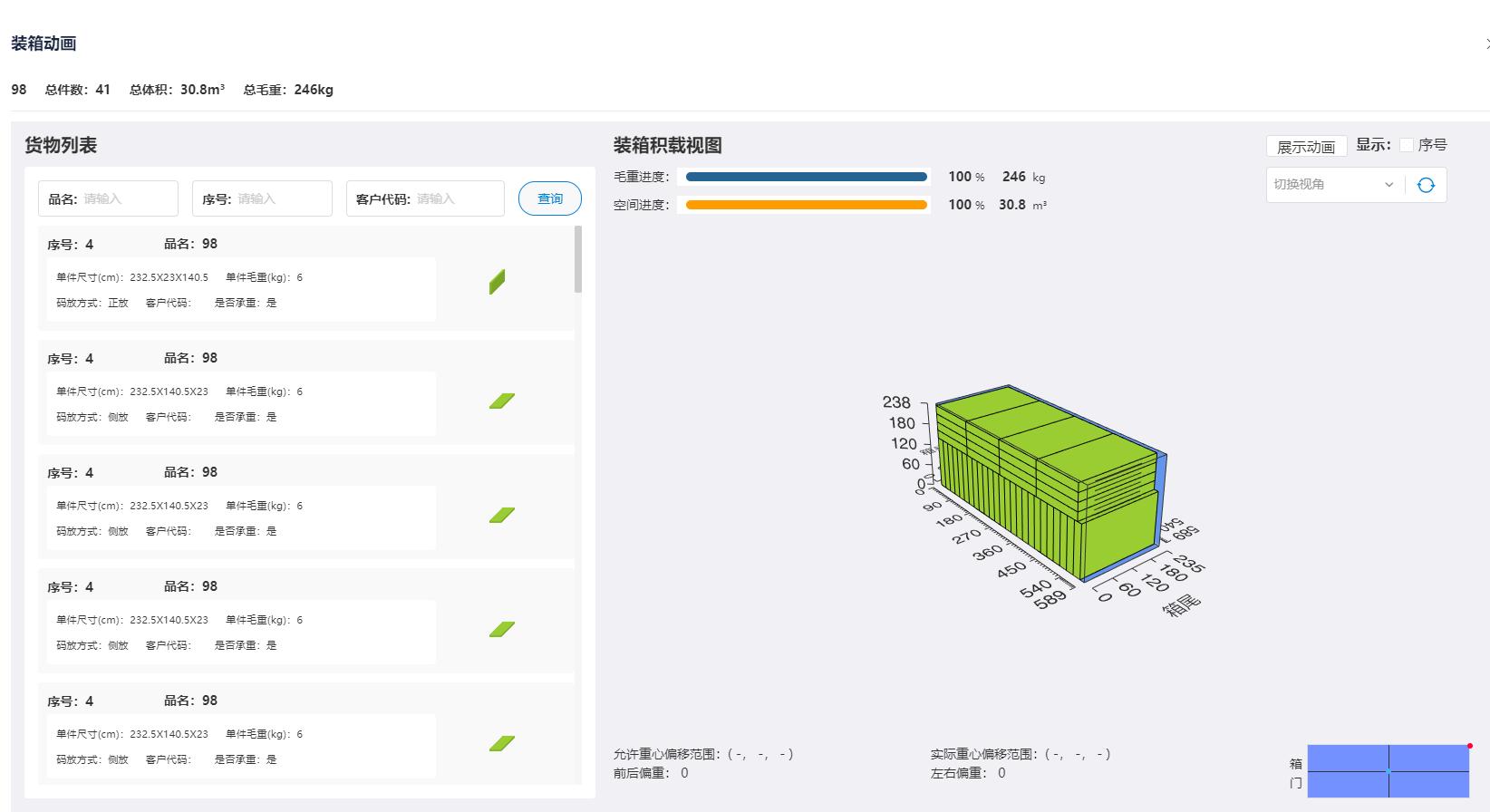This screenshot has height=812, width=1490.
Task: Click the green cargo icon in second list item
Action: click(x=501, y=401)
